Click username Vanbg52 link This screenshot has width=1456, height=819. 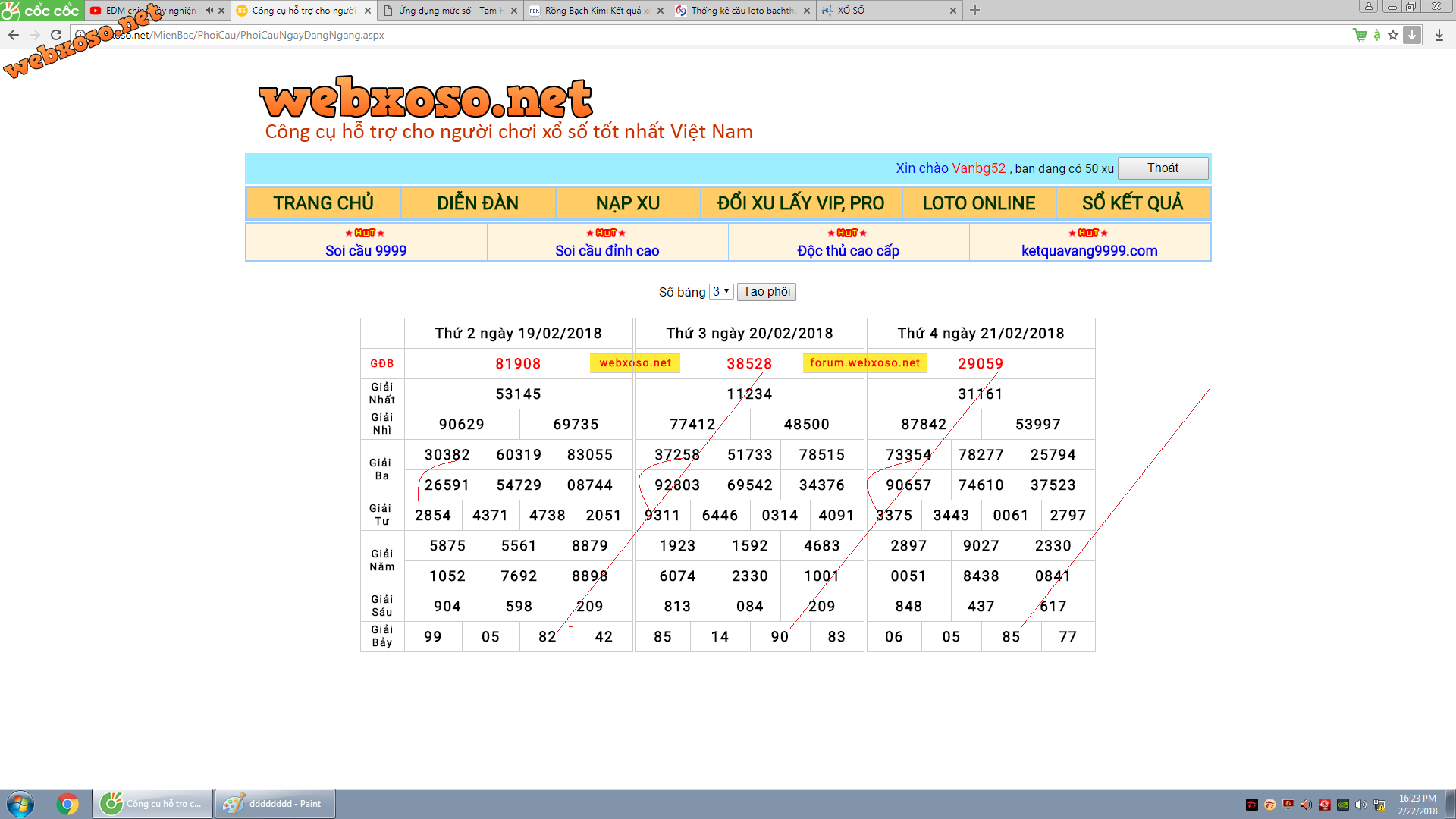click(x=978, y=168)
